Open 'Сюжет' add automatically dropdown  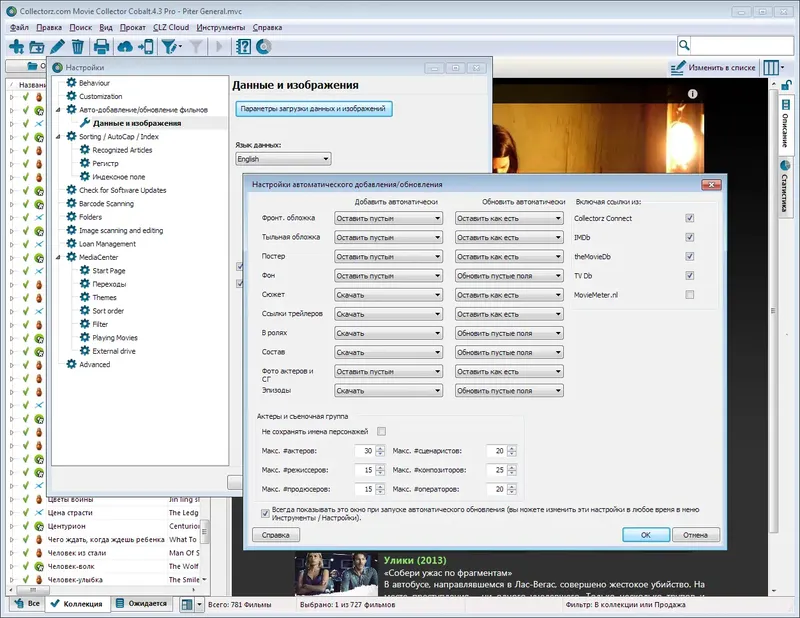point(388,295)
